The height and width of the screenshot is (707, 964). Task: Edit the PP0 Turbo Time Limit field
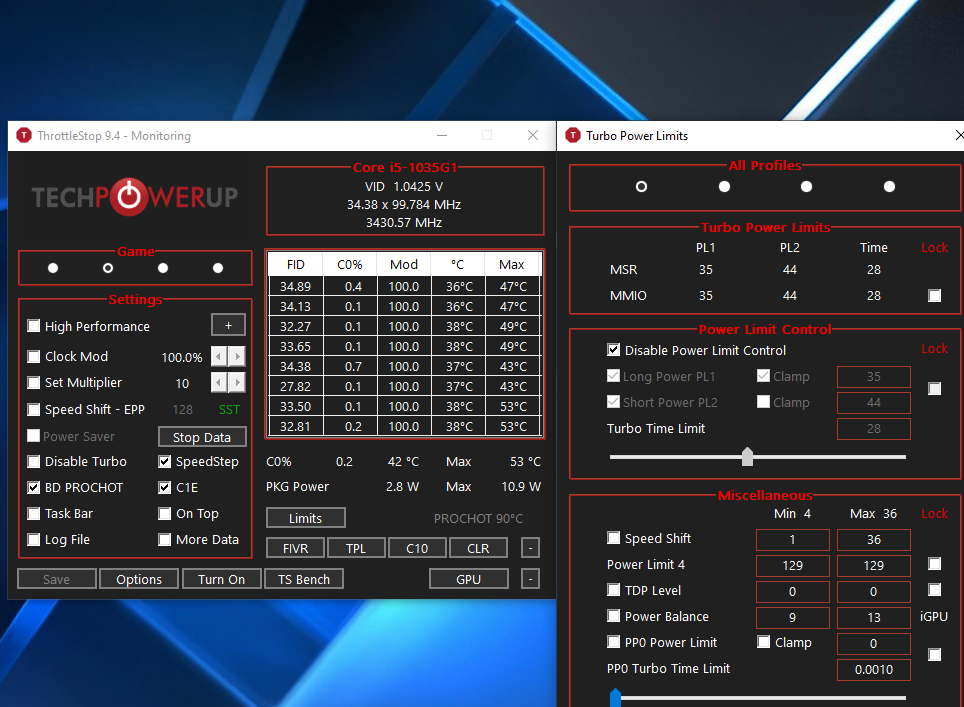[x=874, y=669]
